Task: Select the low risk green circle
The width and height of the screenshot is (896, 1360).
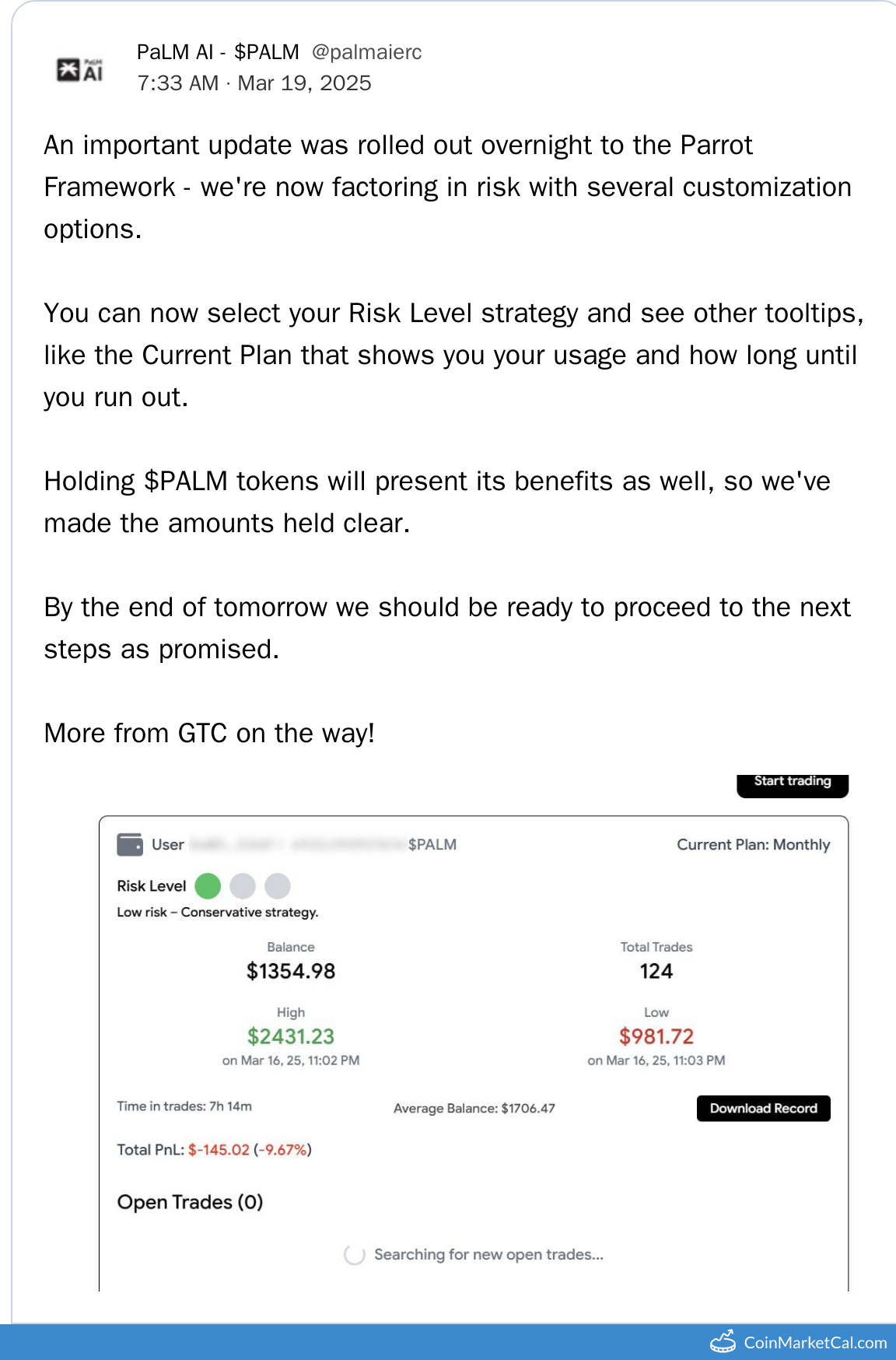Action: pos(208,885)
